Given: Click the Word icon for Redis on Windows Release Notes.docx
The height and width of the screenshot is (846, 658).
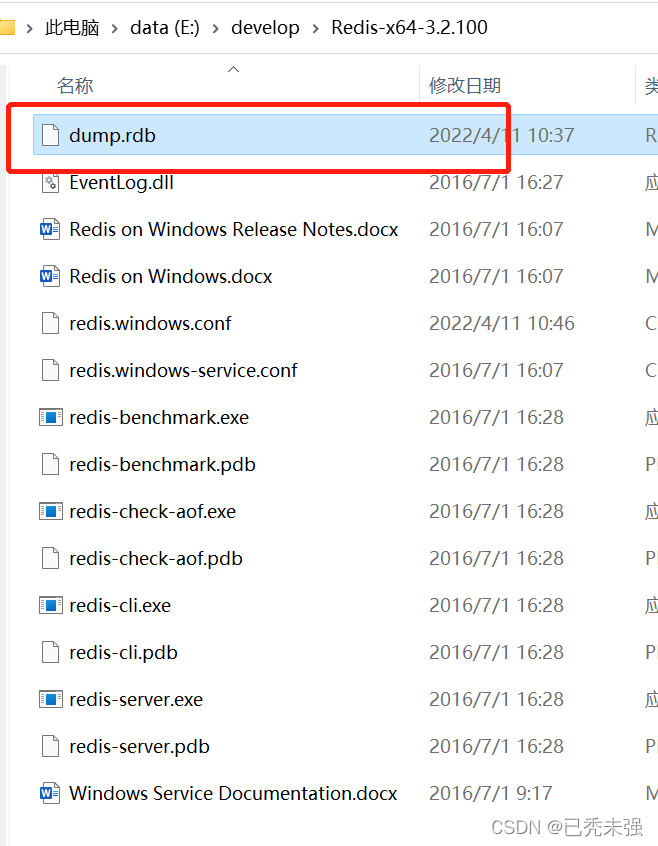Looking at the screenshot, I should 50,229.
